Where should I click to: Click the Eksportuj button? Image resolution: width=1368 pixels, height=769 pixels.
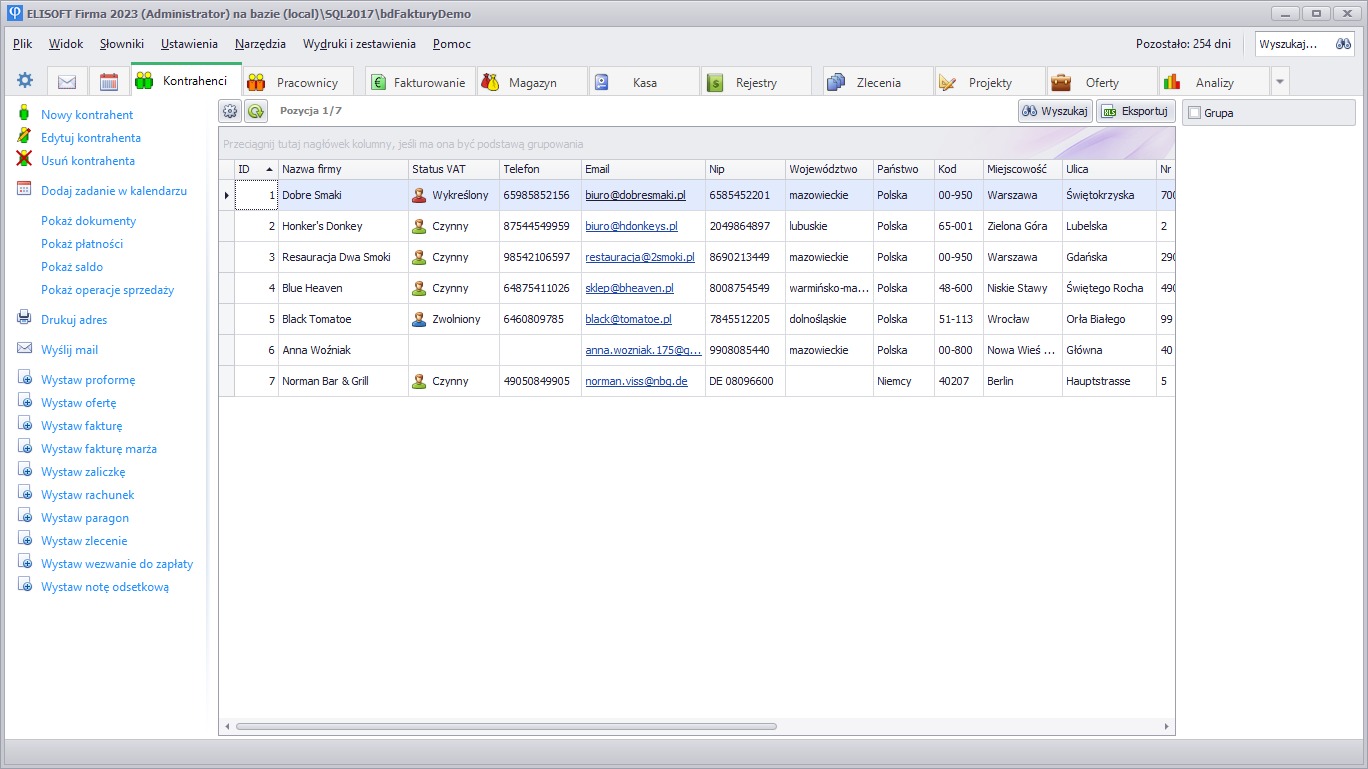(1135, 111)
